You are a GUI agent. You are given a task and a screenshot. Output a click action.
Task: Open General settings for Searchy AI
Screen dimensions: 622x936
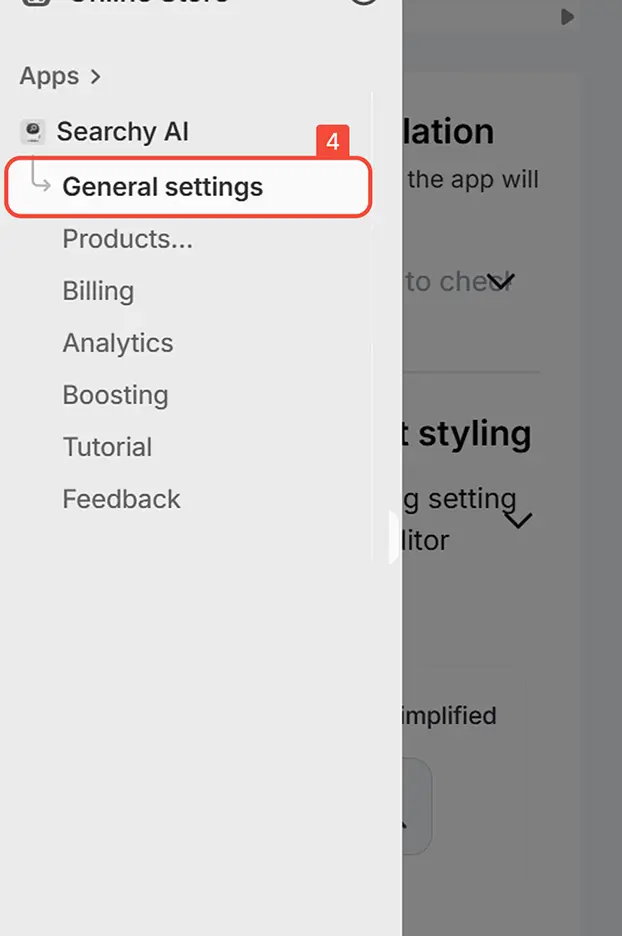[x=162, y=186]
